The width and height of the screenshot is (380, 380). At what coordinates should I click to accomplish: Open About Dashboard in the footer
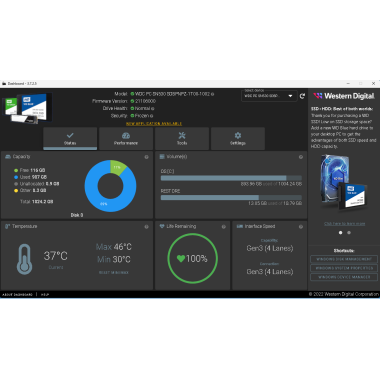pyautogui.click(x=17, y=295)
